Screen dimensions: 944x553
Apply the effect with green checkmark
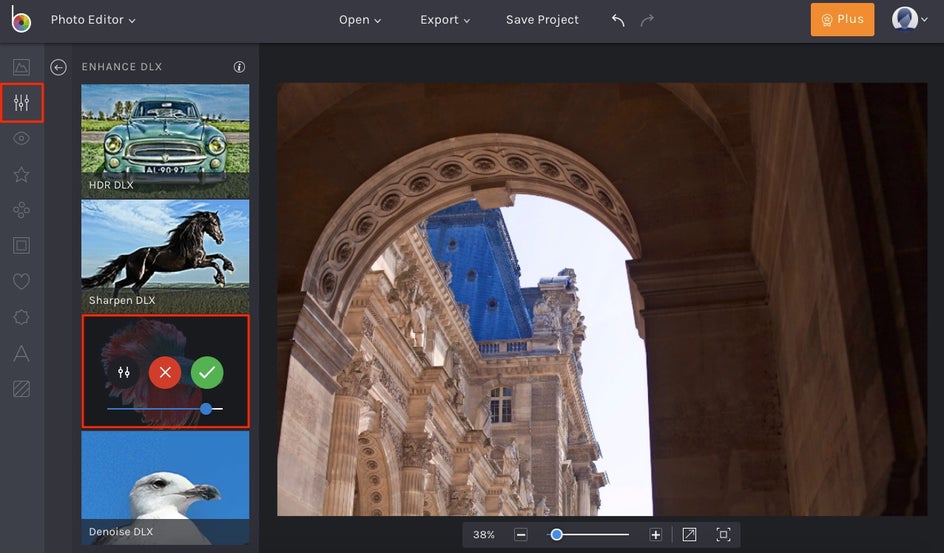coord(207,372)
